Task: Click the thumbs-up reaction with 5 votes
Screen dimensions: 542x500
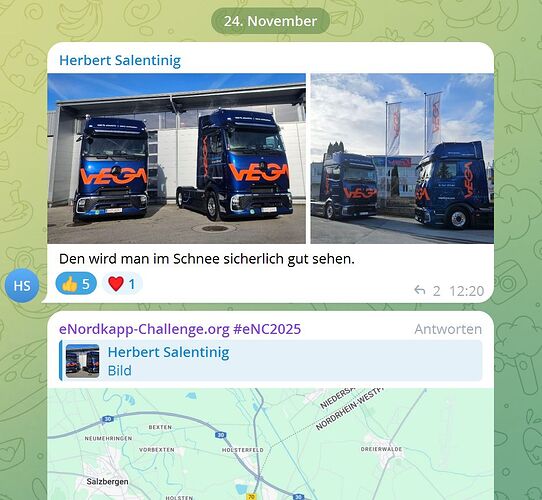Action: tap(76, 284)
